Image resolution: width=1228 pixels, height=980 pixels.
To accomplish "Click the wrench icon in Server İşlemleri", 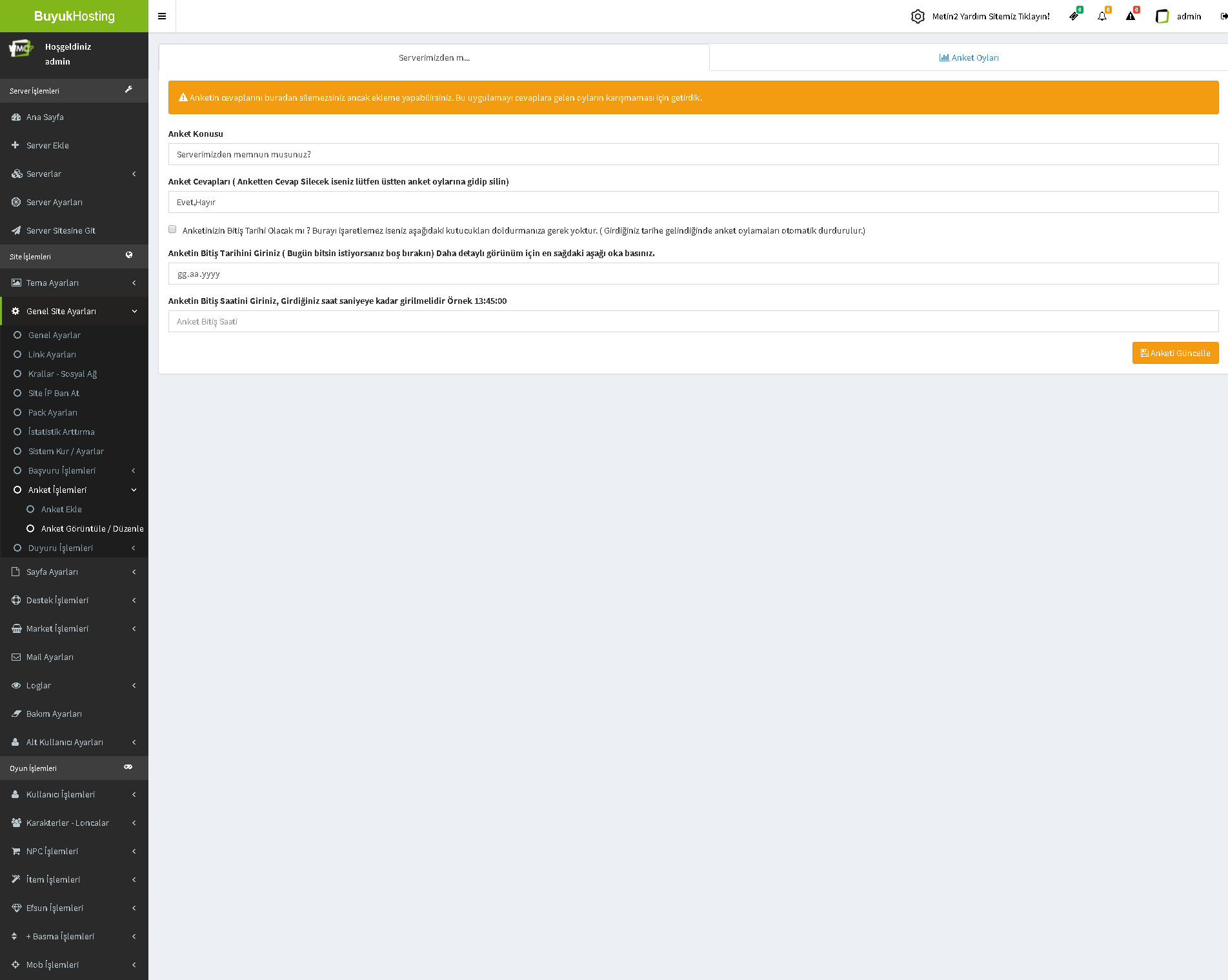I will [x=128, y=90].
